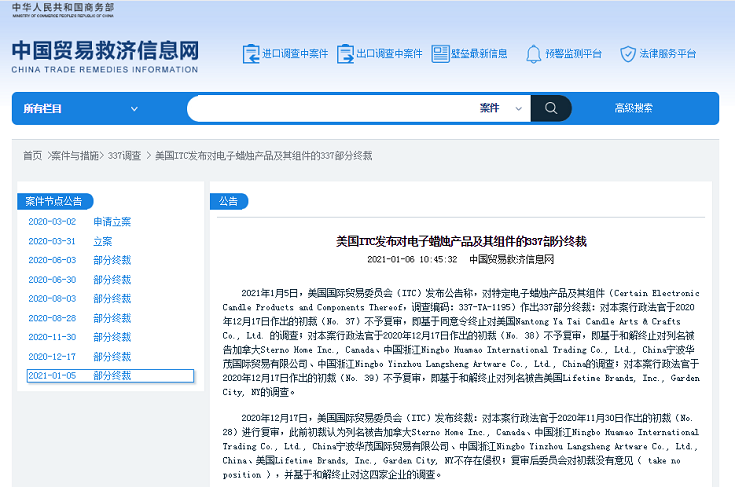735x487 pixels.
Task: Open 2020-06-03 部分终裁 entry
Action: pyautogui.click(x=80, y=260)
